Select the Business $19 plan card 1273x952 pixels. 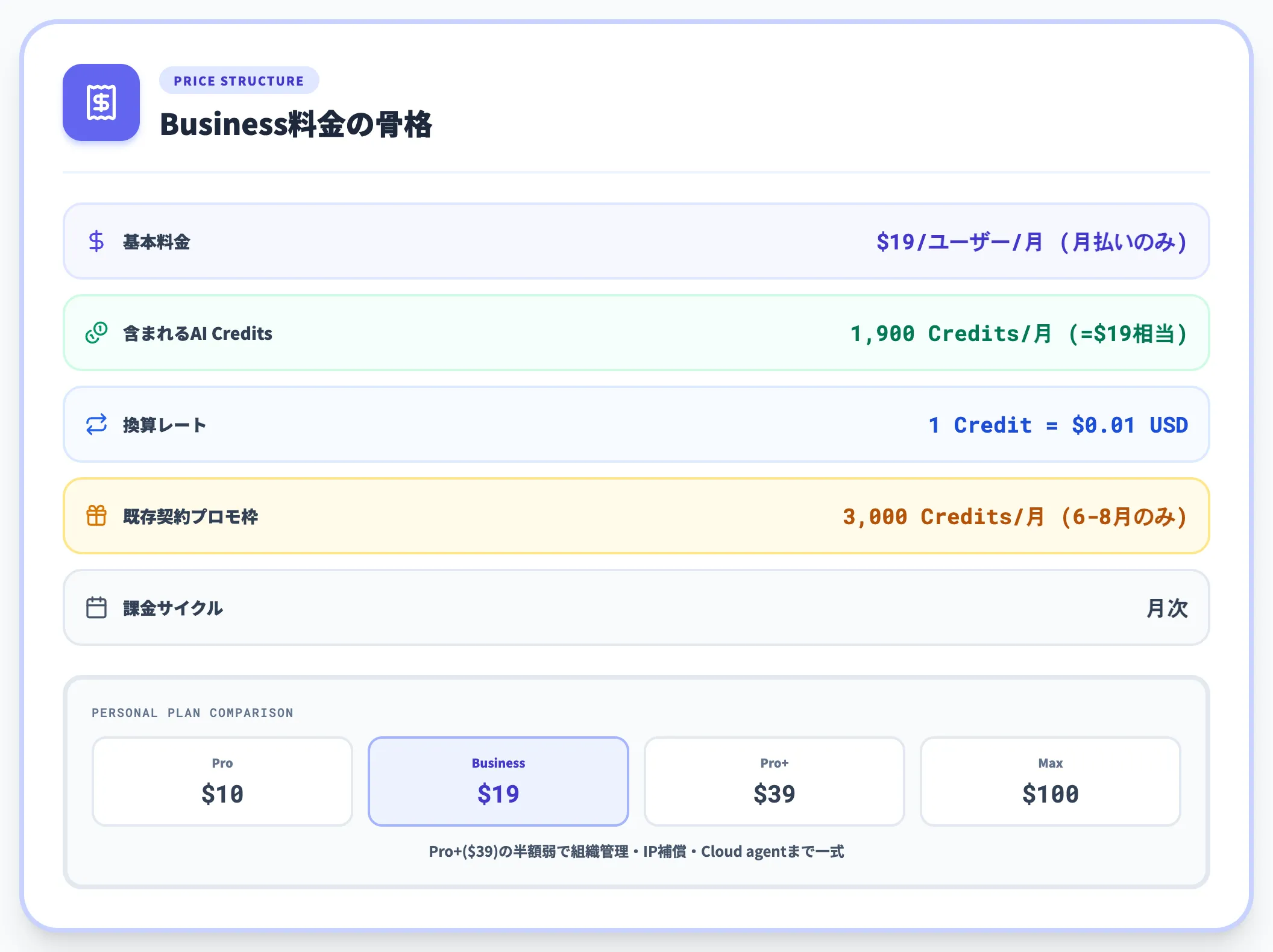[498, 781]
